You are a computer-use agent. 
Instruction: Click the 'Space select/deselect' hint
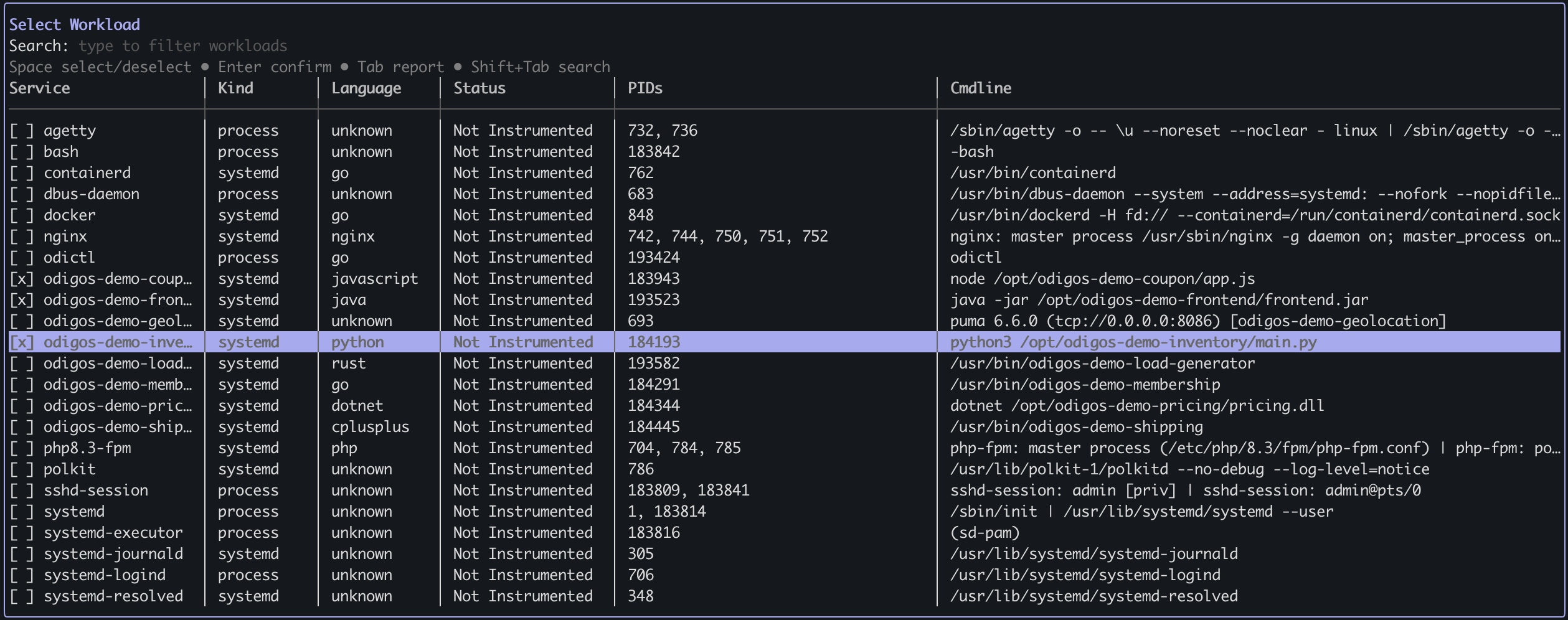100,67
